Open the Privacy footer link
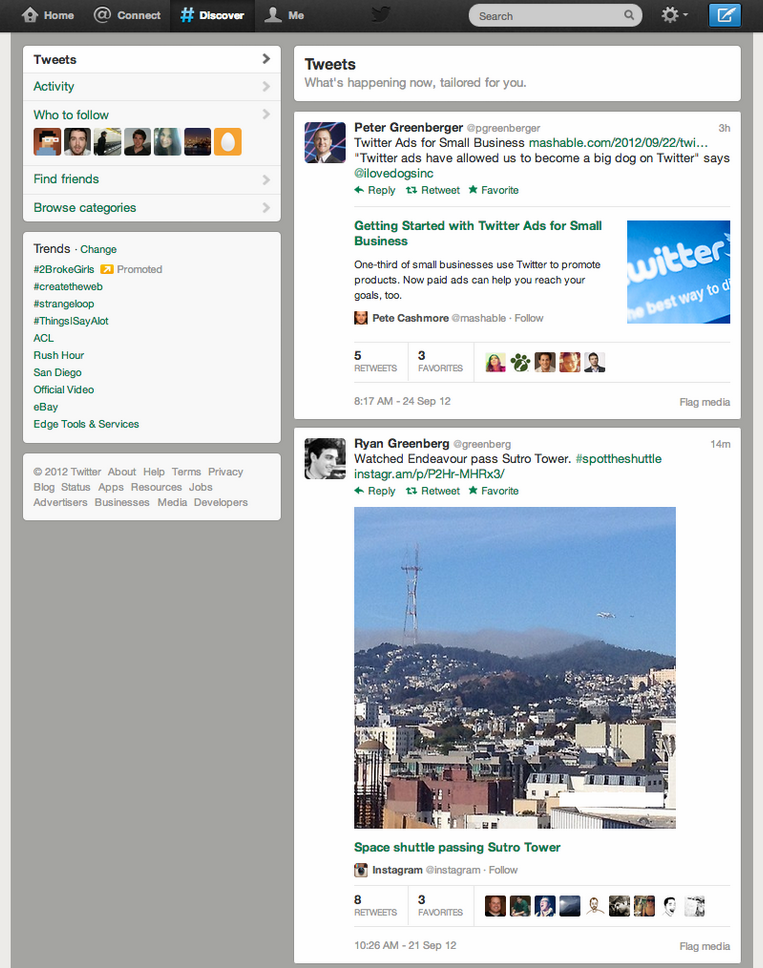This screenshot has height=968, width=763. click(225, 472)
